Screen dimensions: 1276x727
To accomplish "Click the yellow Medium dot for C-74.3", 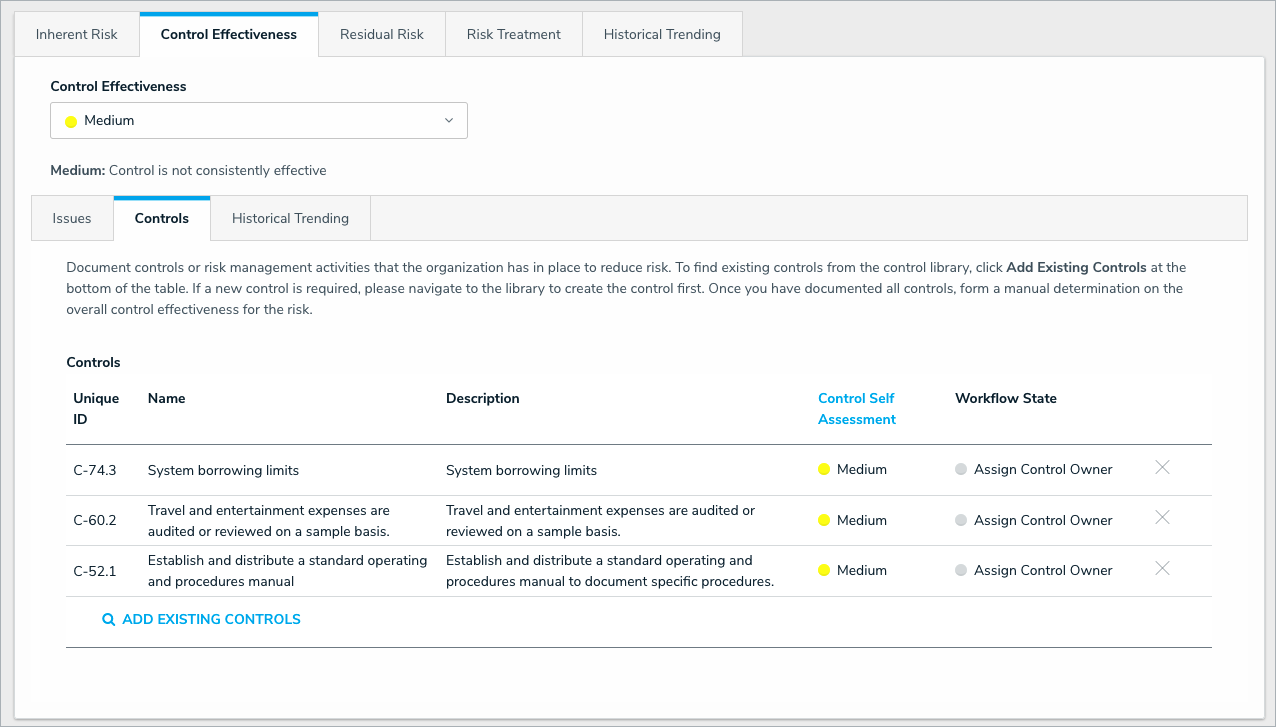I will pos(824,470).
